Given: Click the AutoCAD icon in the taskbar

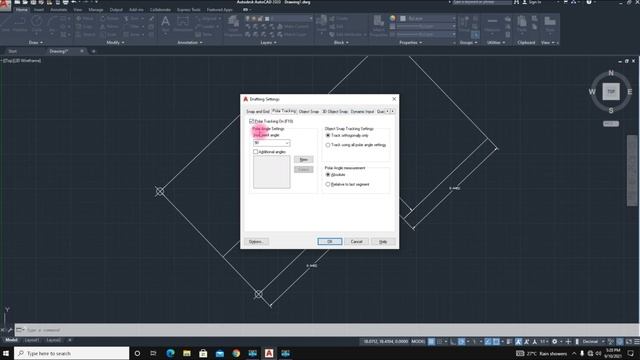Looking at the screenshot, I should coord(269,353).
